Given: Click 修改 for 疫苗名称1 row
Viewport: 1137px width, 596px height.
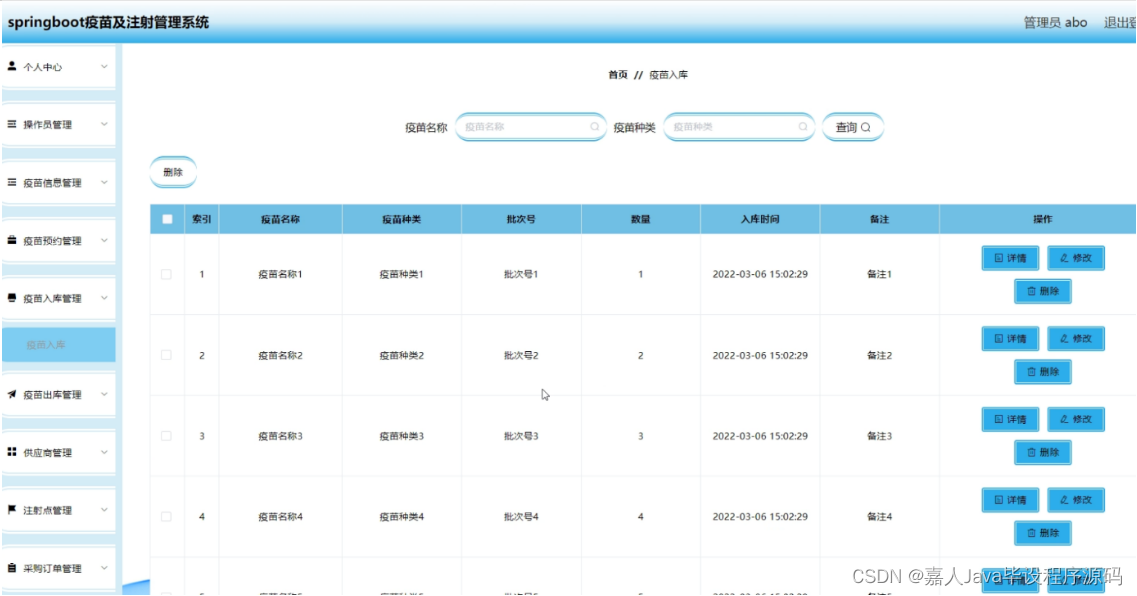Looking at the screenshot, I should tap(1076, 258).
